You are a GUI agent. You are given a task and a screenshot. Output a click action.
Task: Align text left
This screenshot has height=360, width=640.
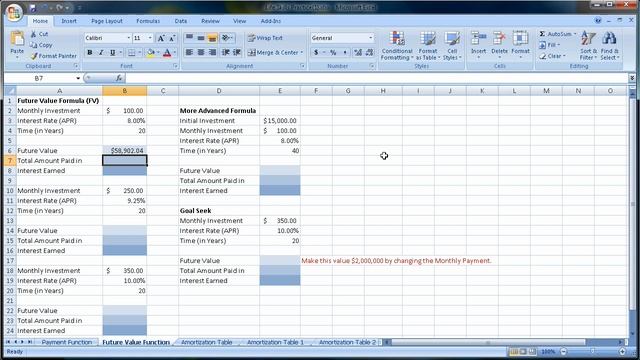[189, 53]
